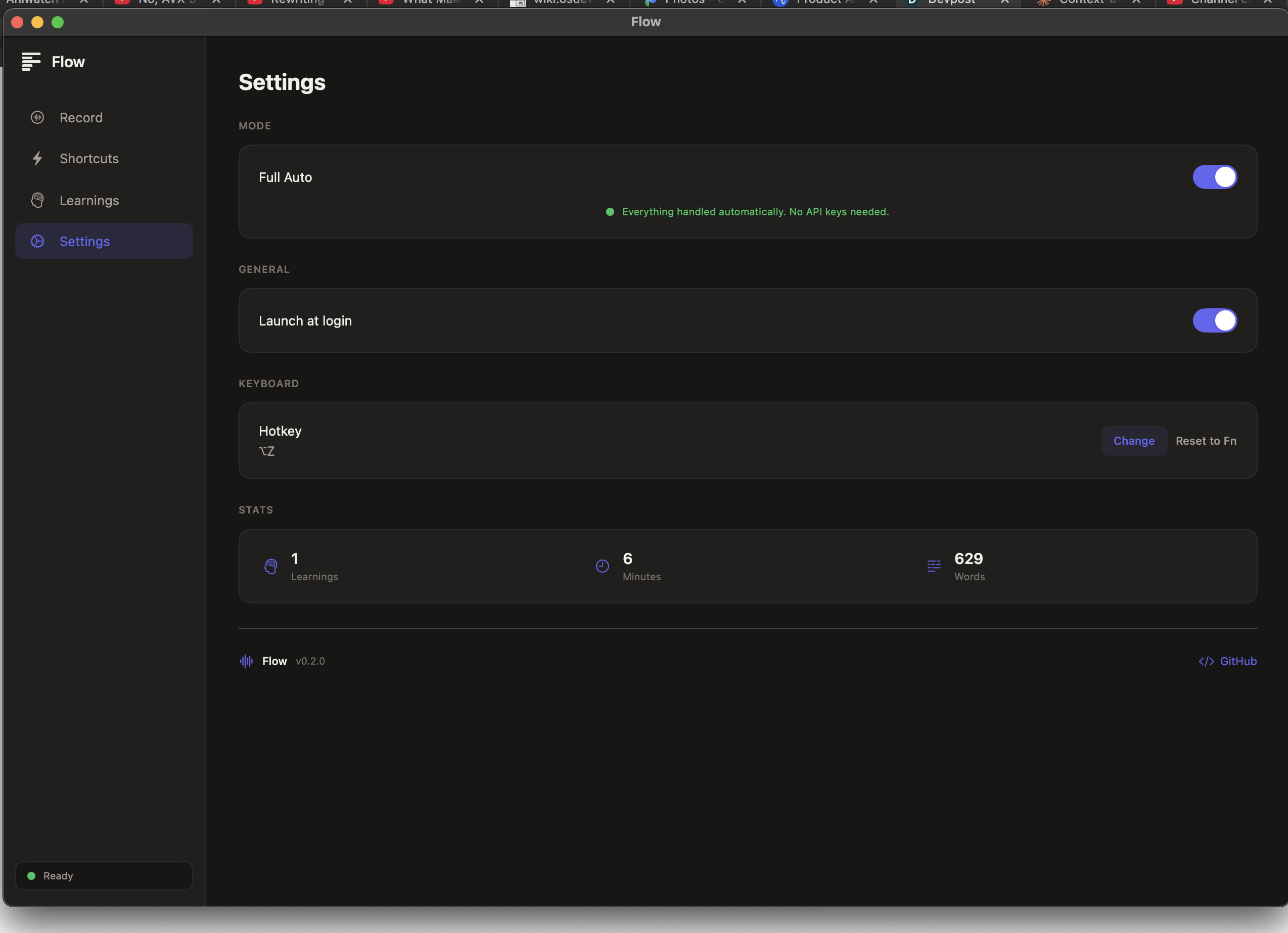Click the Learnings stat brain icon

coord(271,566)
